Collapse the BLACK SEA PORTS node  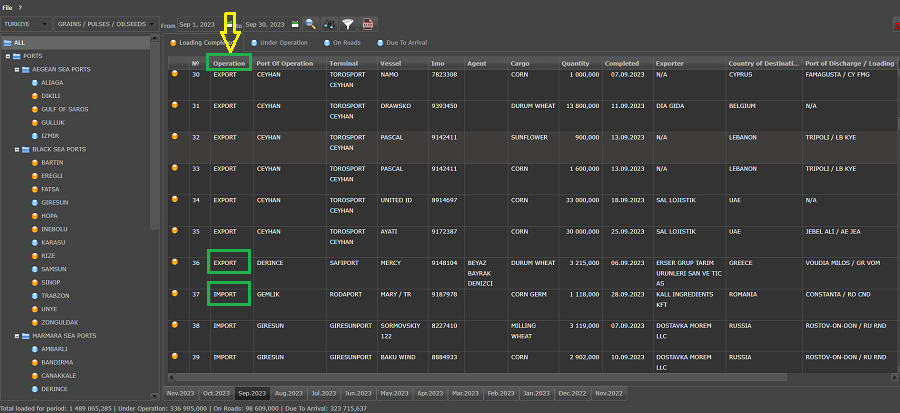(17, 149)
